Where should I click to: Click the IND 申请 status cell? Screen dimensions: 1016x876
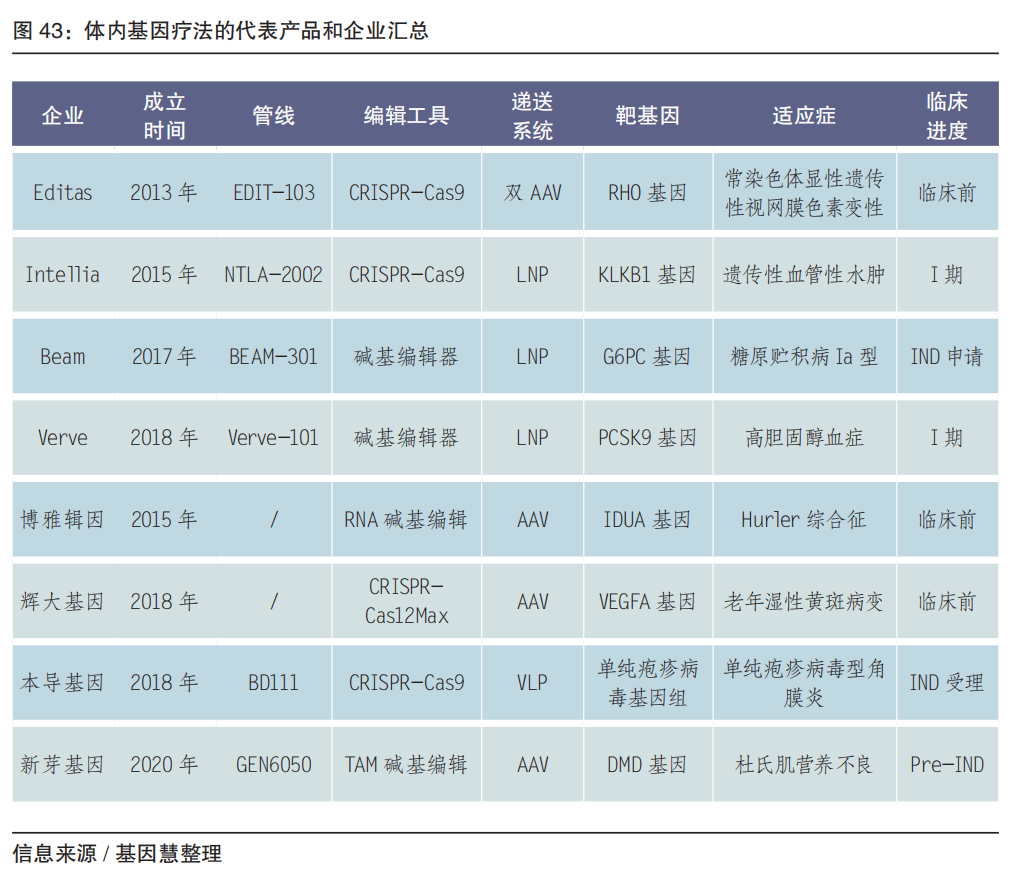pyautogui.click(x=946, y=356)
